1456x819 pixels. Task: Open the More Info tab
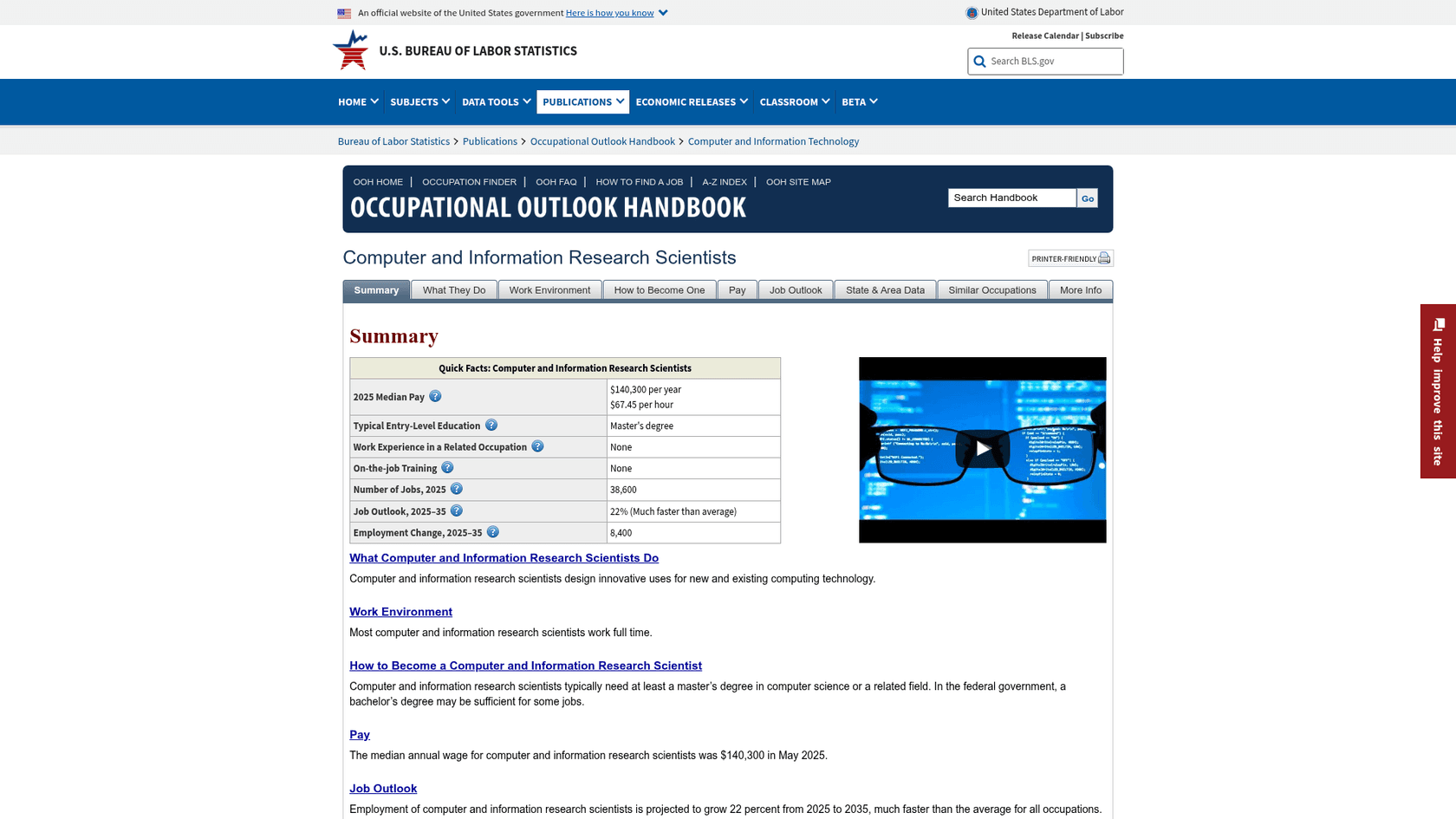1081,290
